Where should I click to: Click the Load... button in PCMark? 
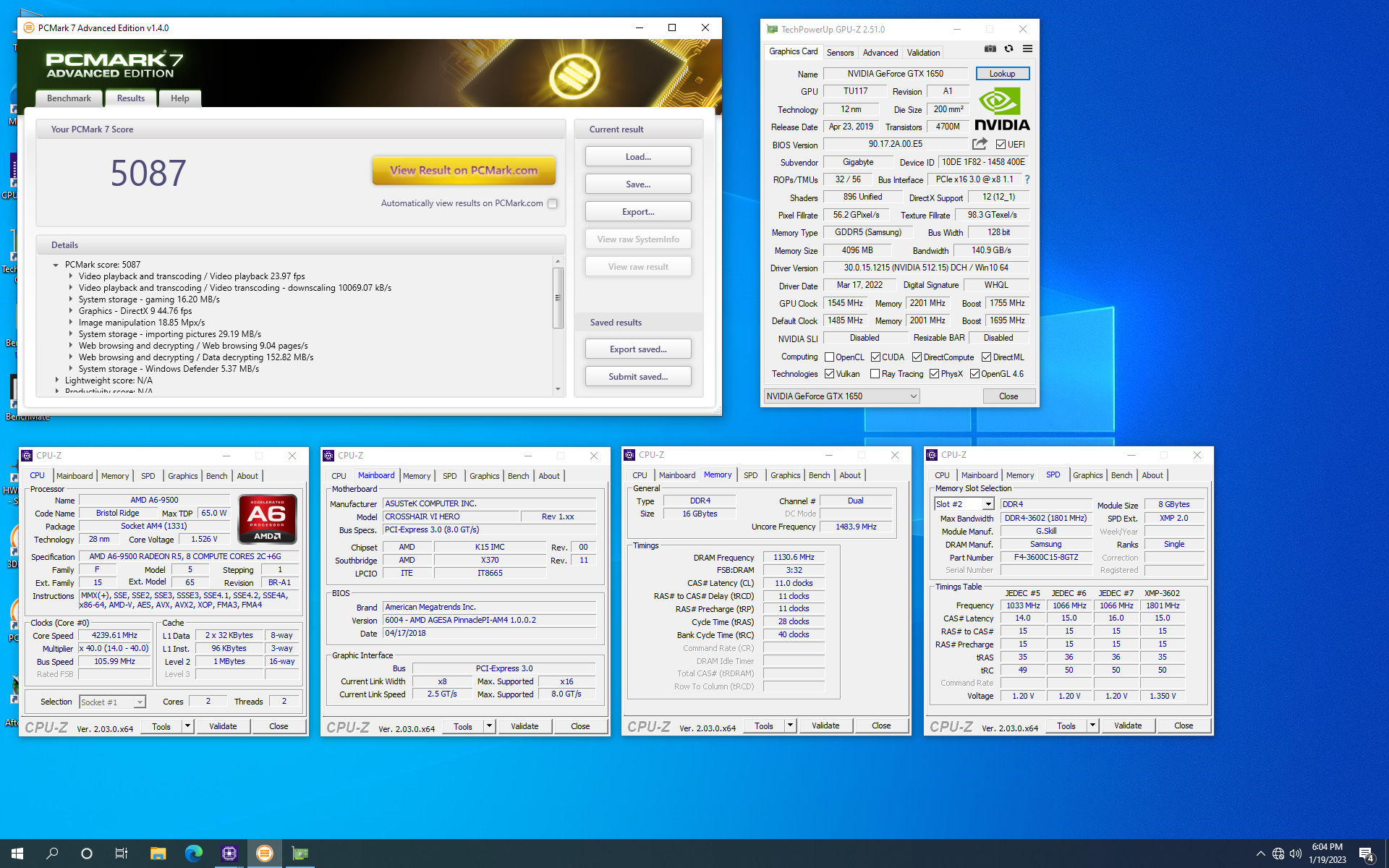coord(638,156)
